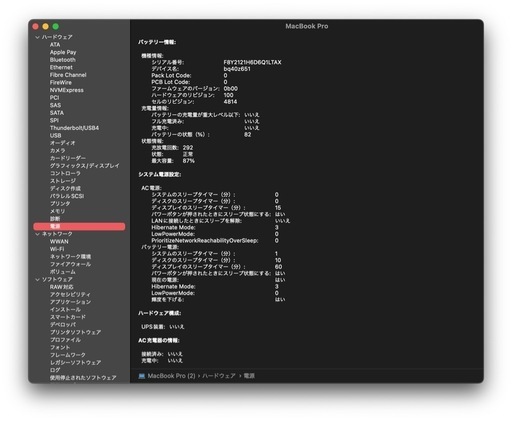Click the serial number F8Y2121H6D6Q1LTAX

tap(252, 62)
